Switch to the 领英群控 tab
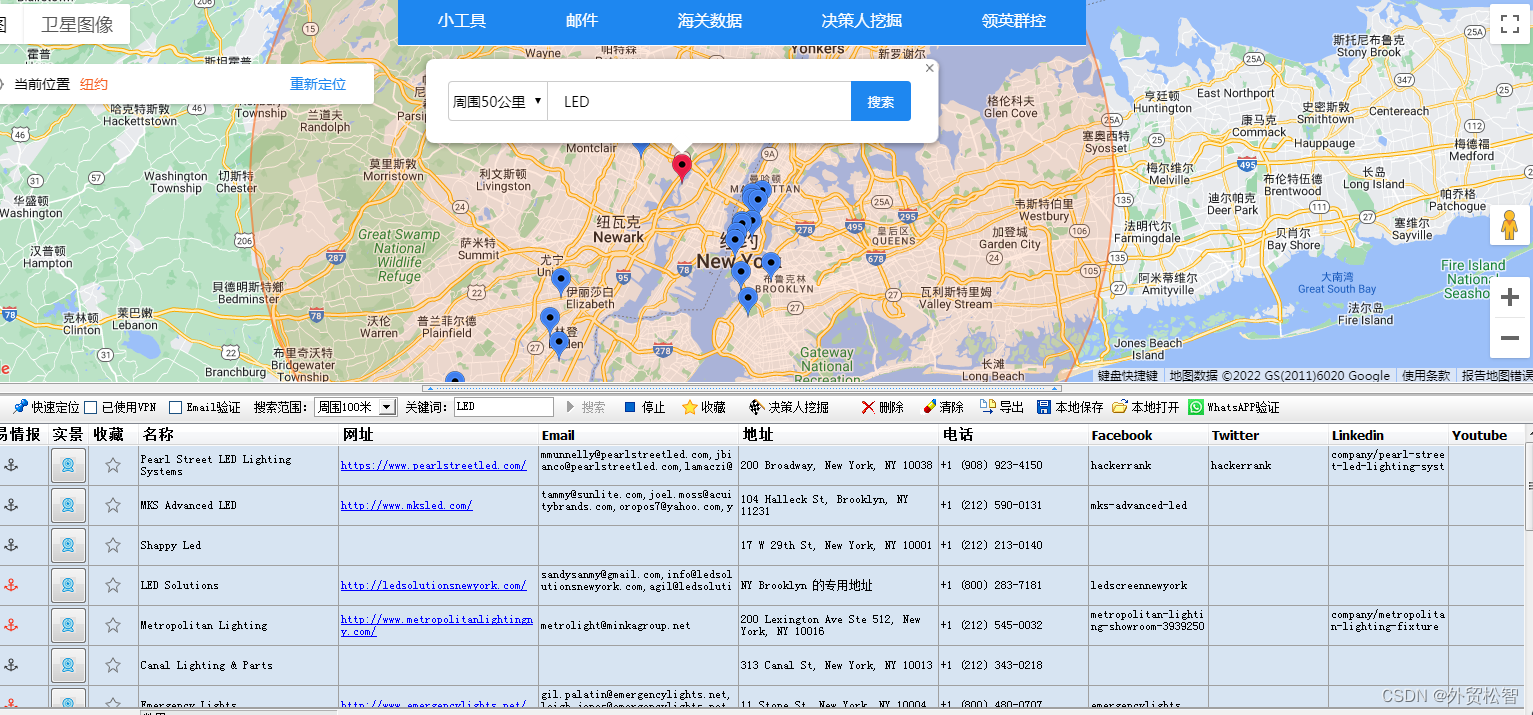Image resolution: width=1533 pixels, height=715 pixels. pyautogui.click(x=1013, y=21)
